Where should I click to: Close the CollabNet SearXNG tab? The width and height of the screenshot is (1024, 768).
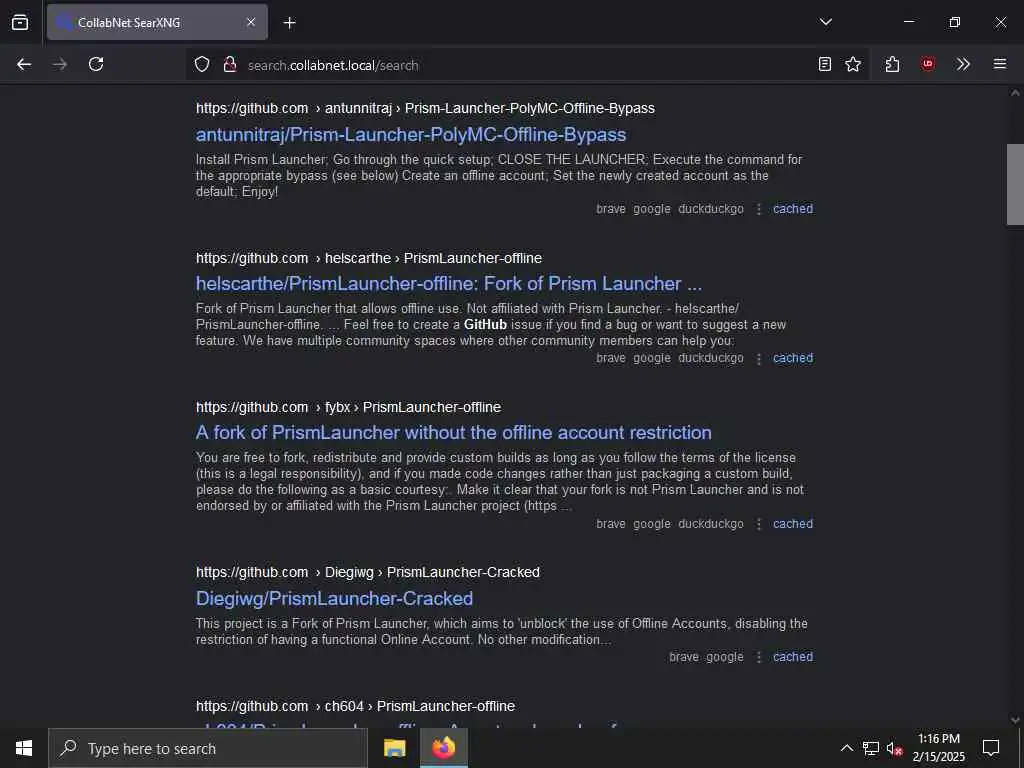(x=251, y=22)
